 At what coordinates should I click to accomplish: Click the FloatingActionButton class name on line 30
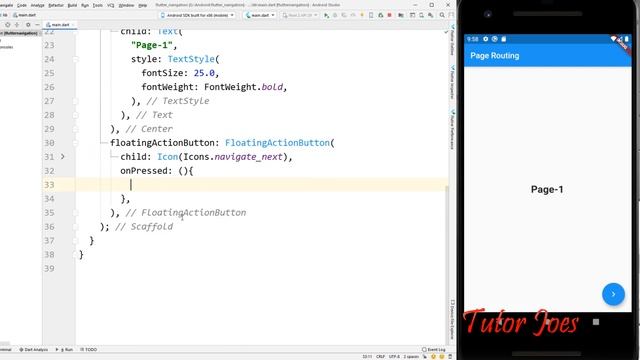point(277,143)
